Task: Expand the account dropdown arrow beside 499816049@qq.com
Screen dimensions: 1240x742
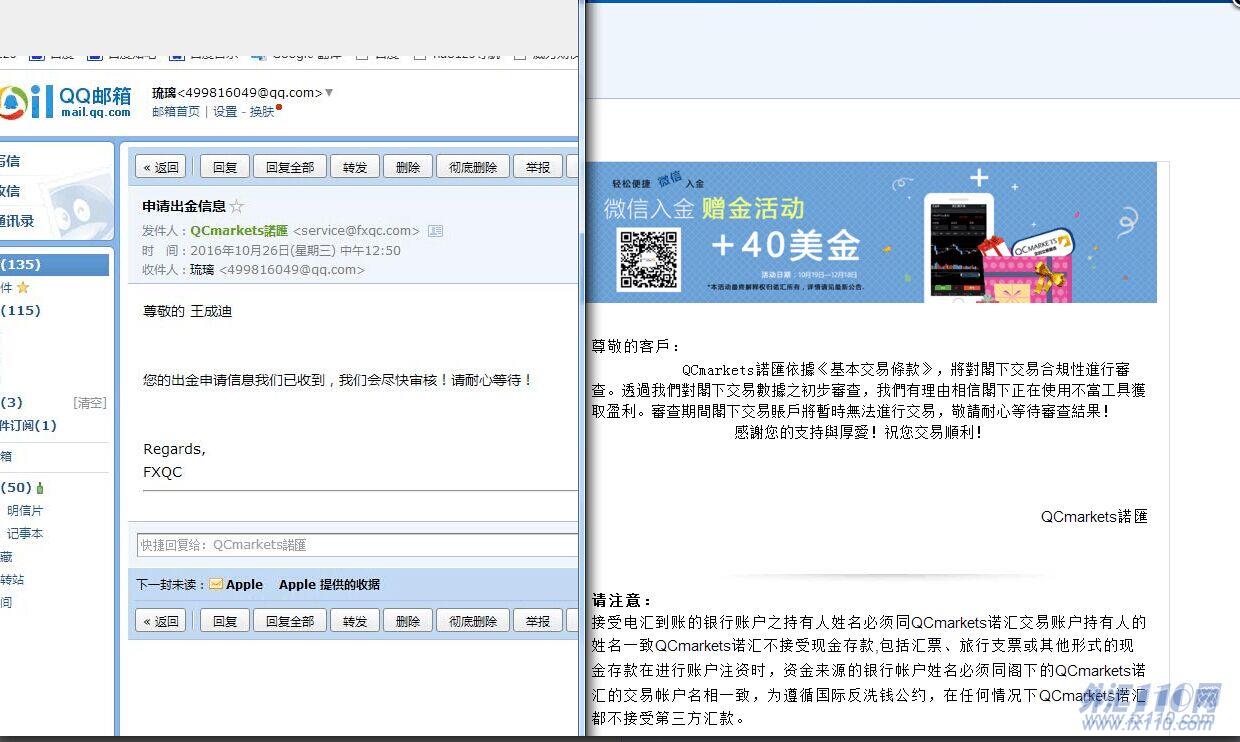Action: click(329, 92)
